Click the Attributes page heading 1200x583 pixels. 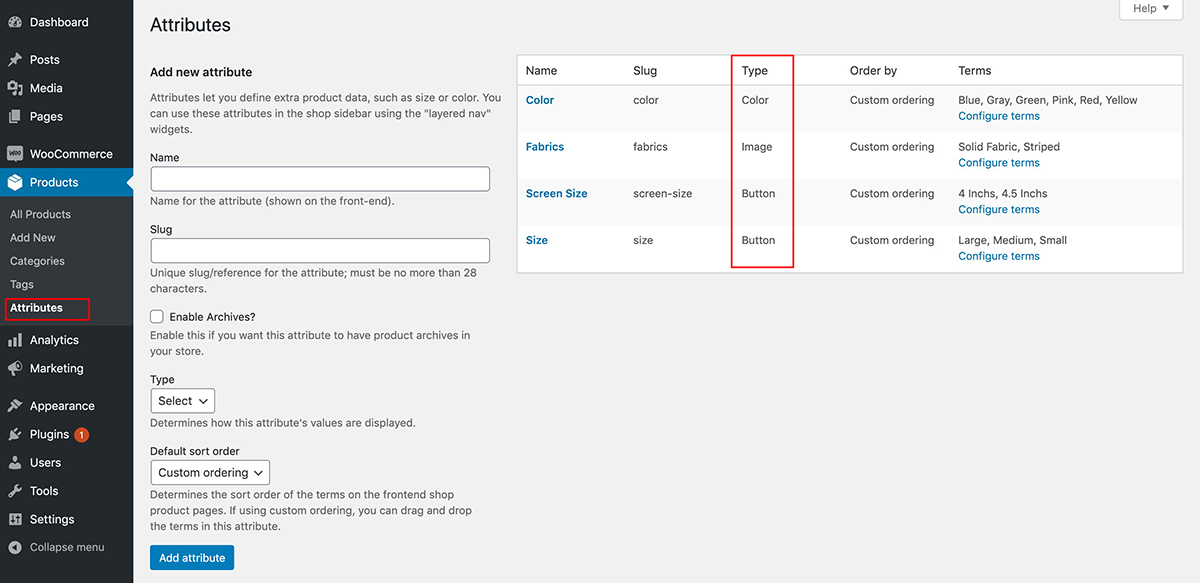(x=190, y=25)
